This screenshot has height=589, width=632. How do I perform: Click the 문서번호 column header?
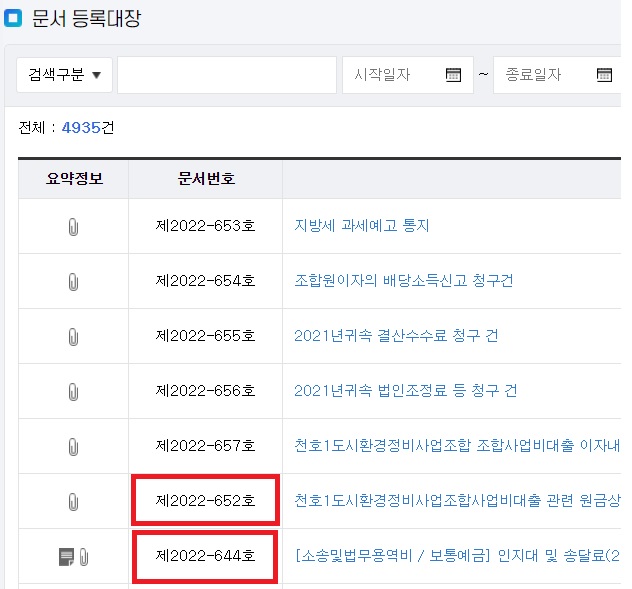click(x=206, y=179)
